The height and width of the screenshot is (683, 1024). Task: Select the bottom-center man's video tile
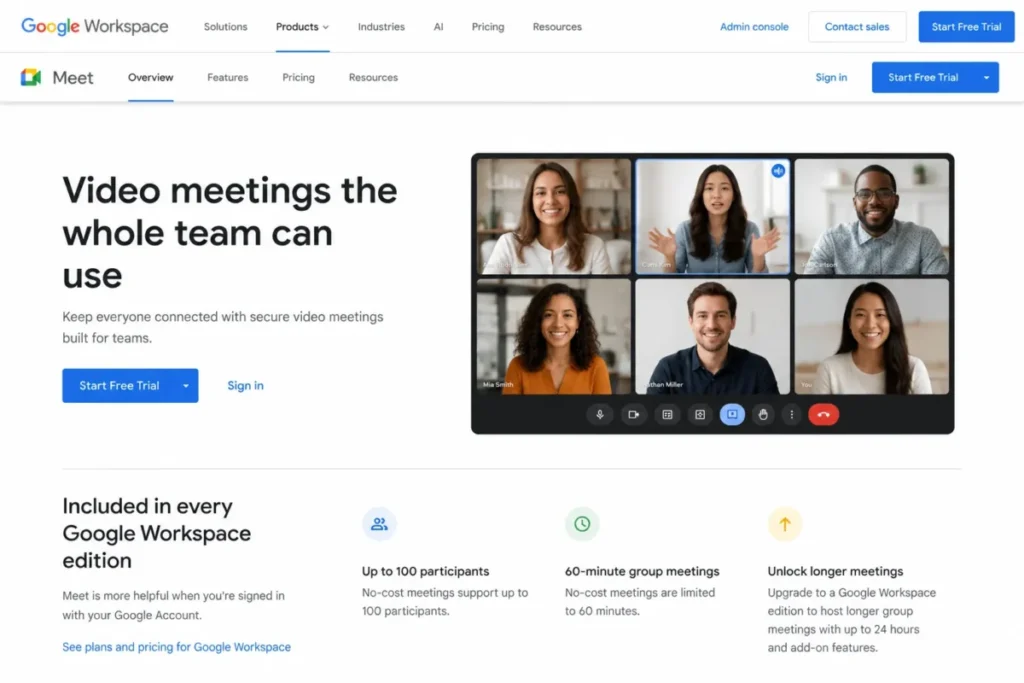click(712, 336)
